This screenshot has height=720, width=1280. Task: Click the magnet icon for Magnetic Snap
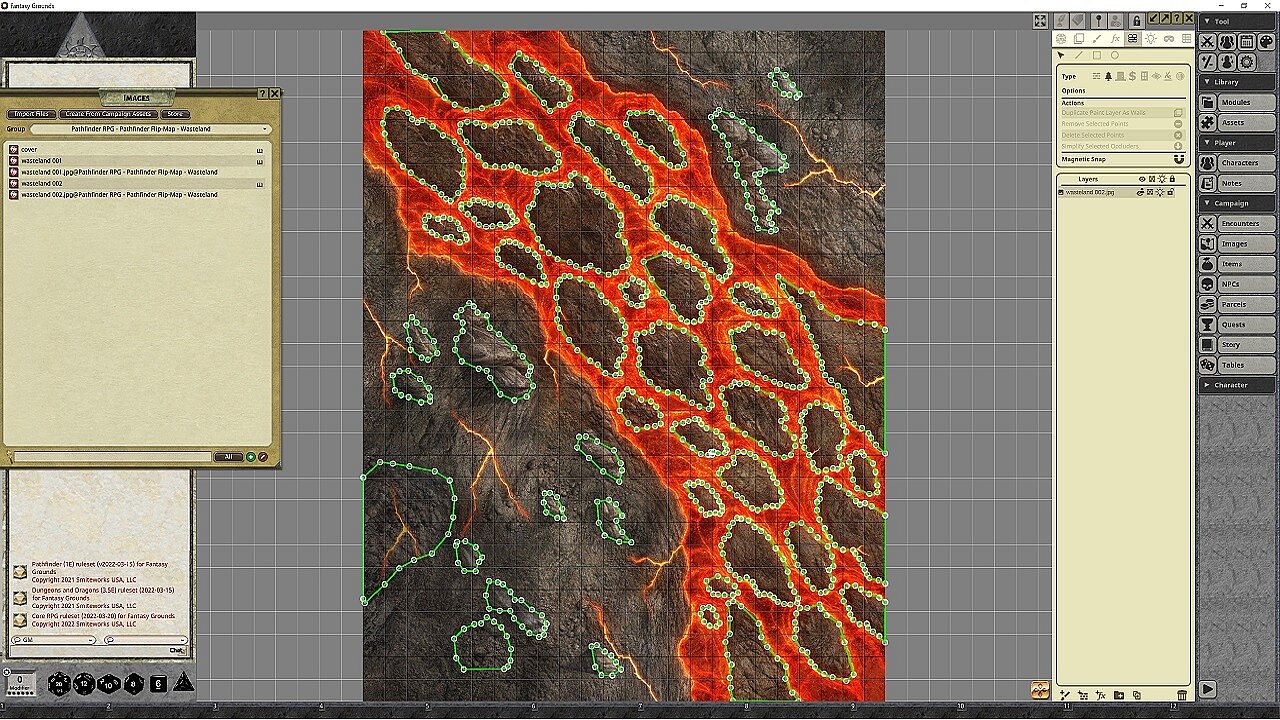click(1178, 159)
